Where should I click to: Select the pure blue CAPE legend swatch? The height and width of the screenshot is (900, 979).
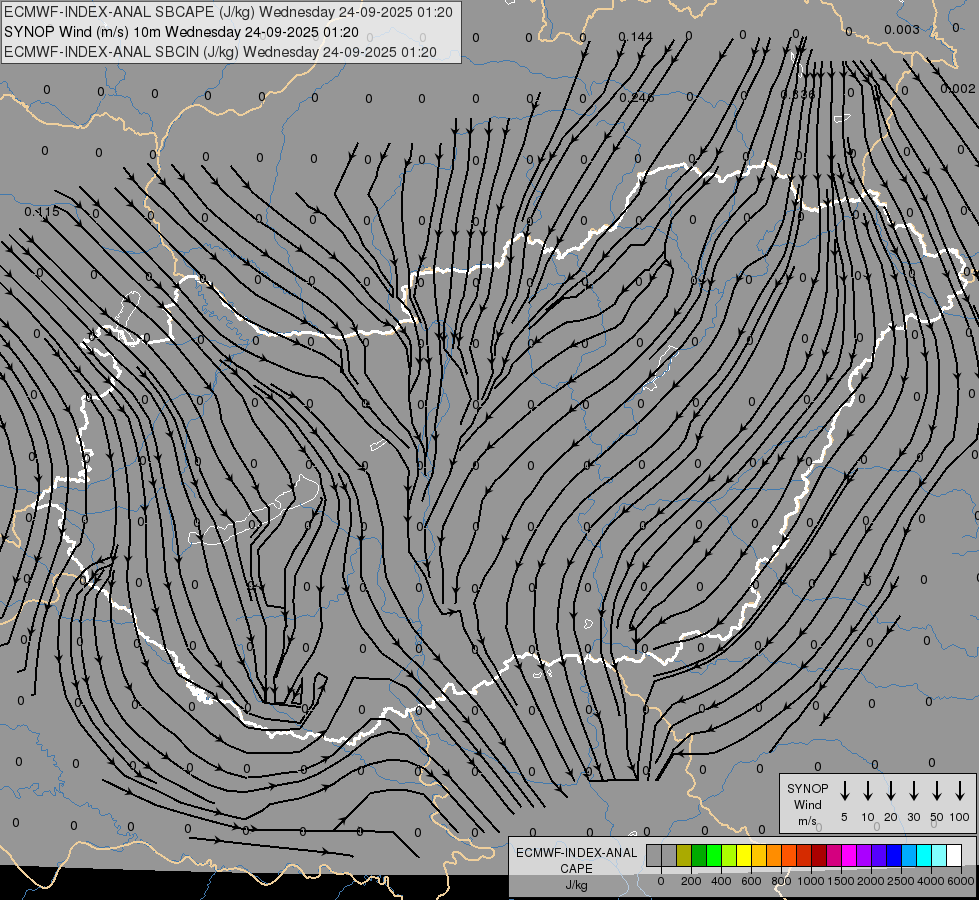pos(894,855)
